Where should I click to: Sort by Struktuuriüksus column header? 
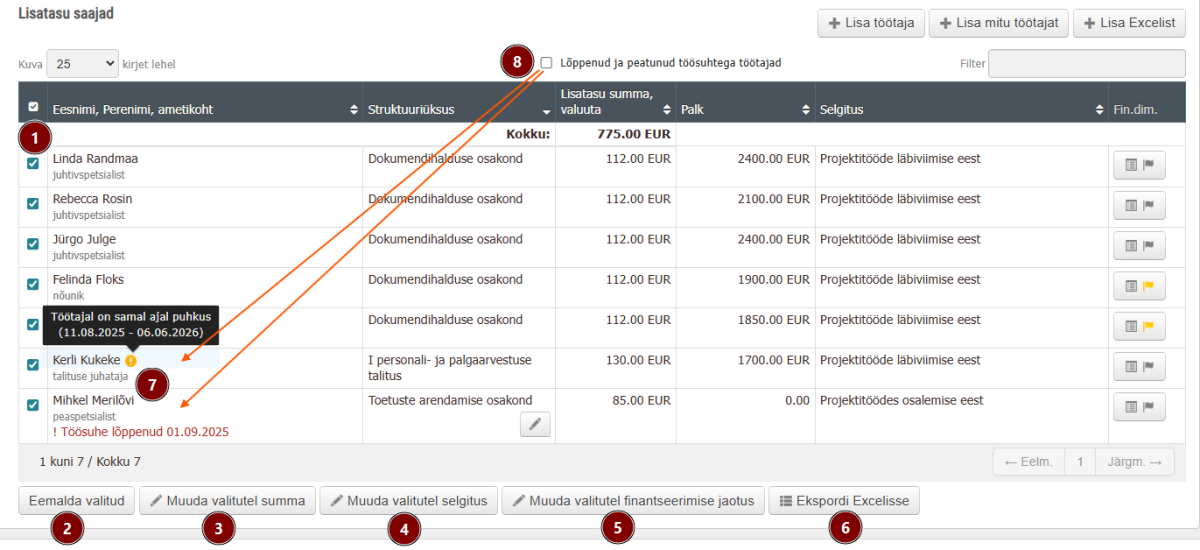tap(458, 109)
